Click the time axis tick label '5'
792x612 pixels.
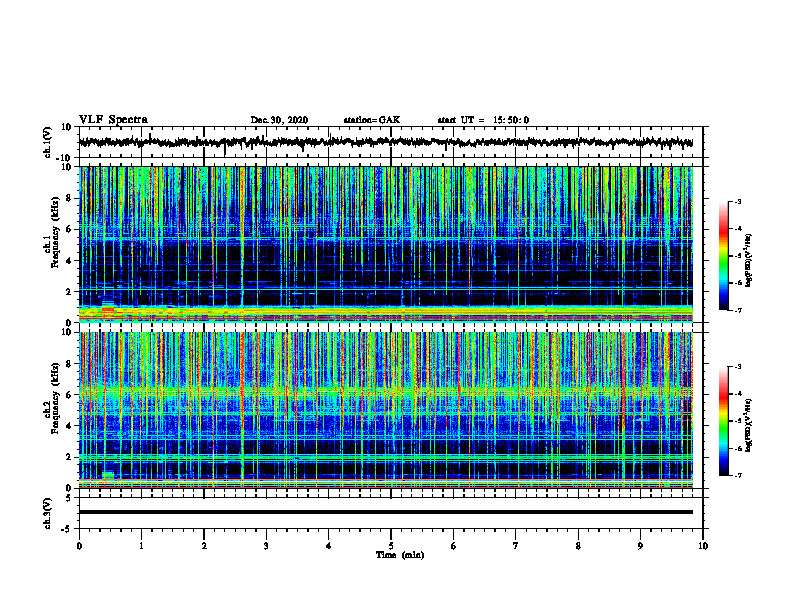click(391, 546)
